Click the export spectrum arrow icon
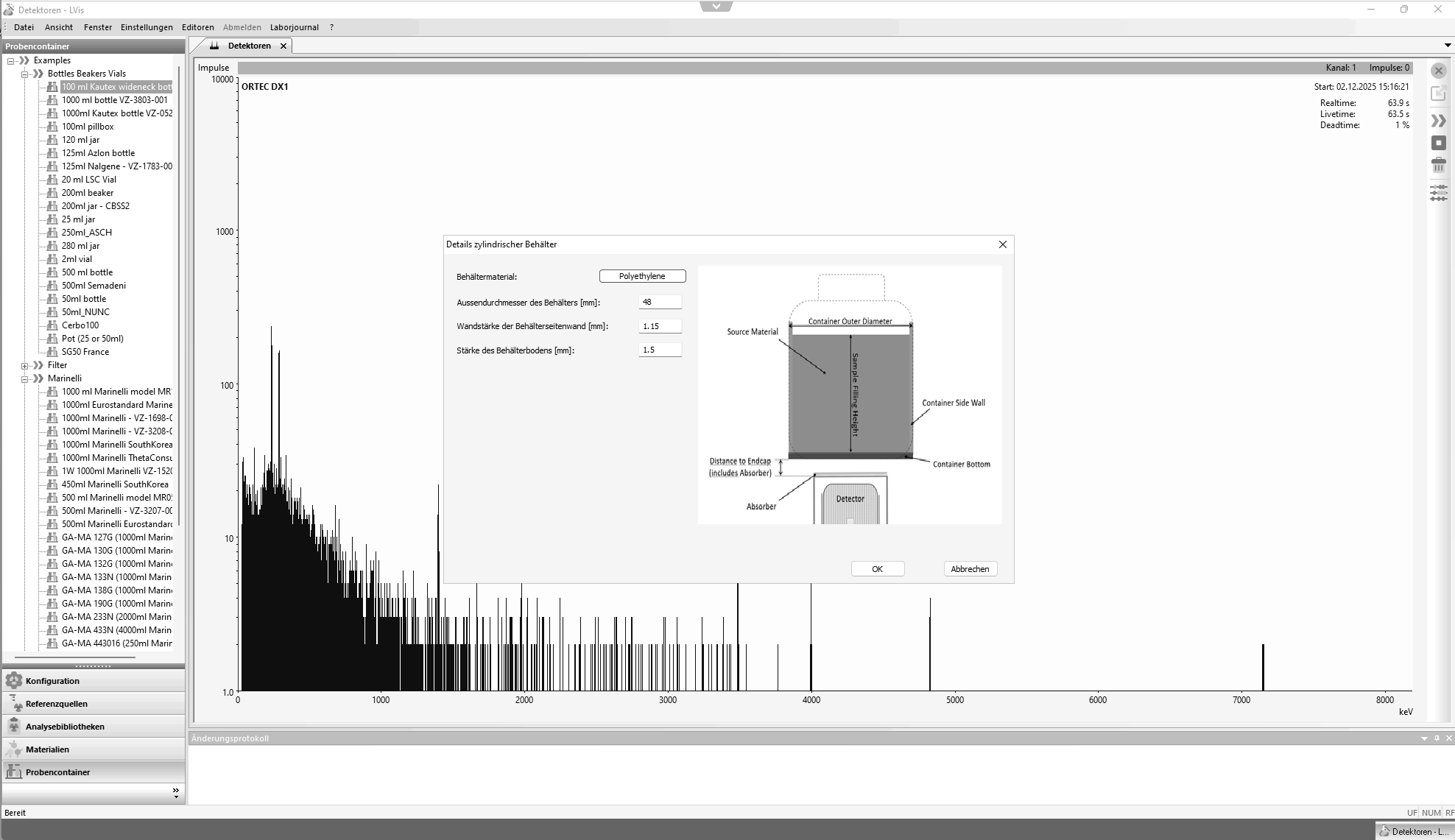This screenshot has height=840, width=1455. click(1438, 93)
